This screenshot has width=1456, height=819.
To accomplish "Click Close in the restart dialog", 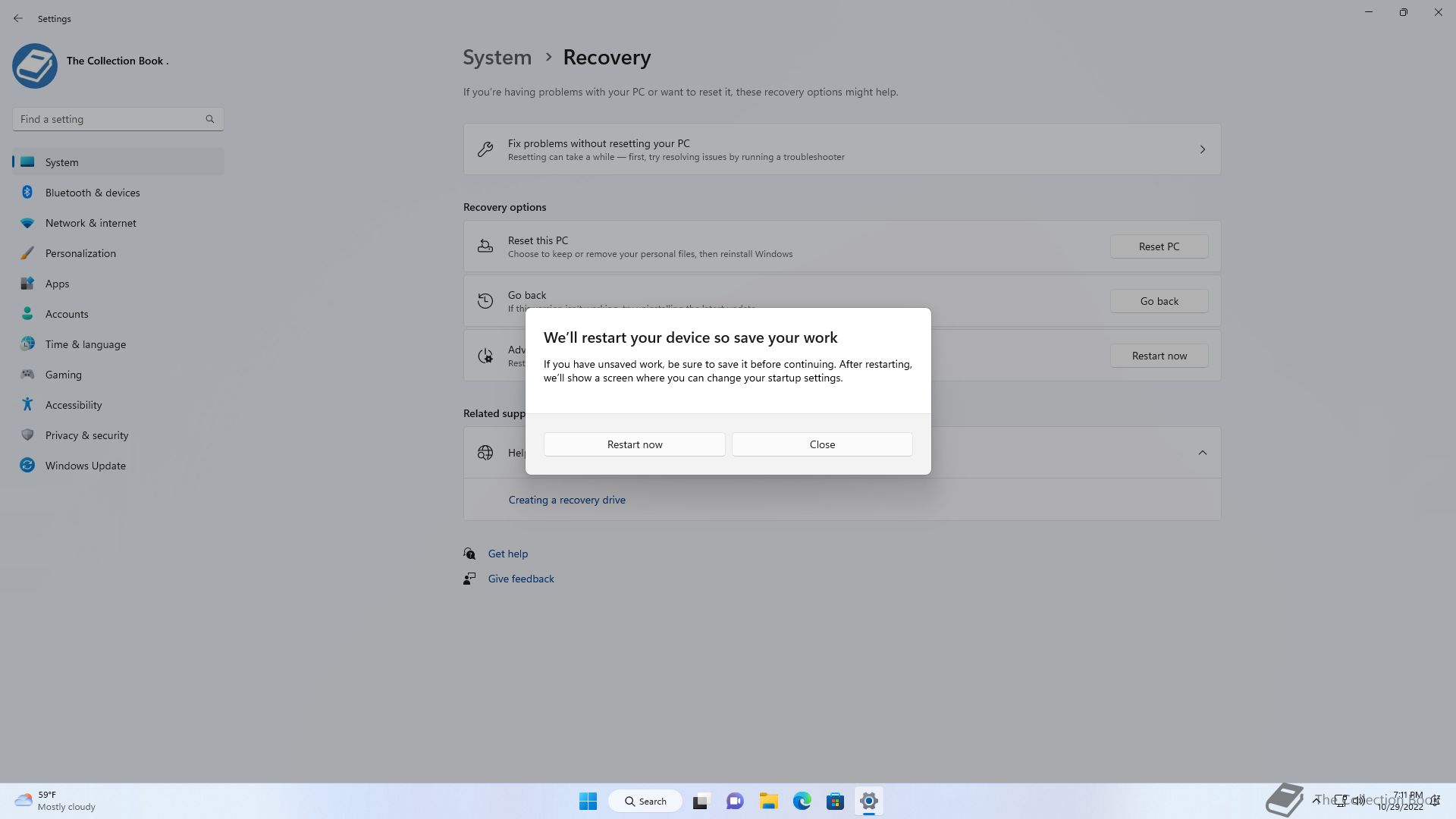I will 822,444.
